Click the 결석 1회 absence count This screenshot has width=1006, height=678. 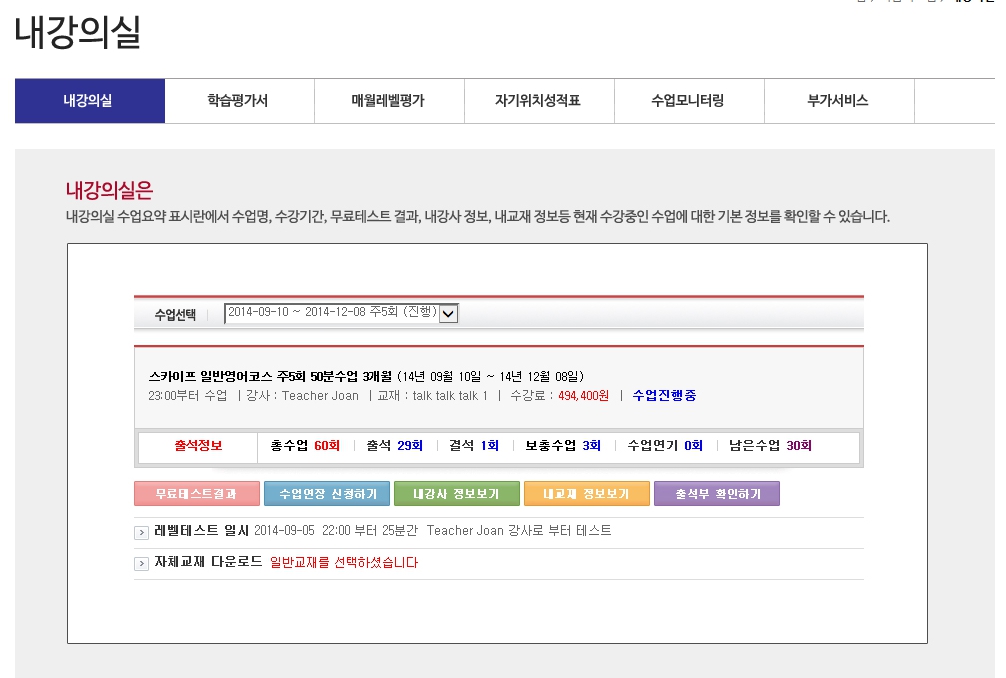(474, 446)
